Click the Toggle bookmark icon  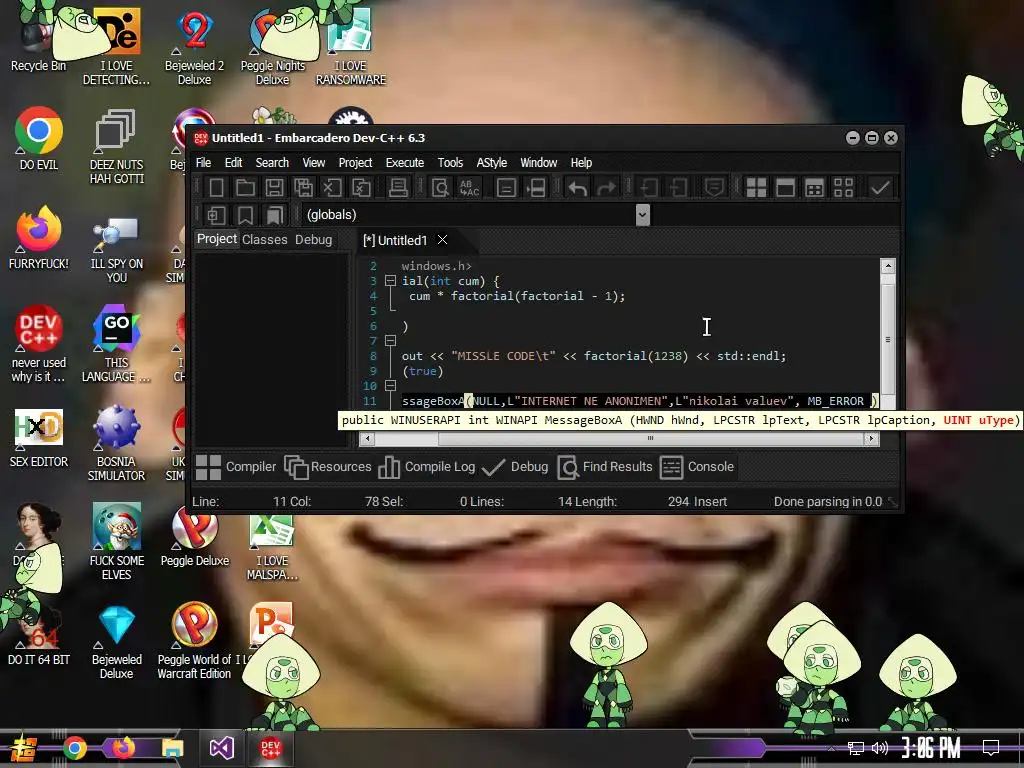click(246, 215)
